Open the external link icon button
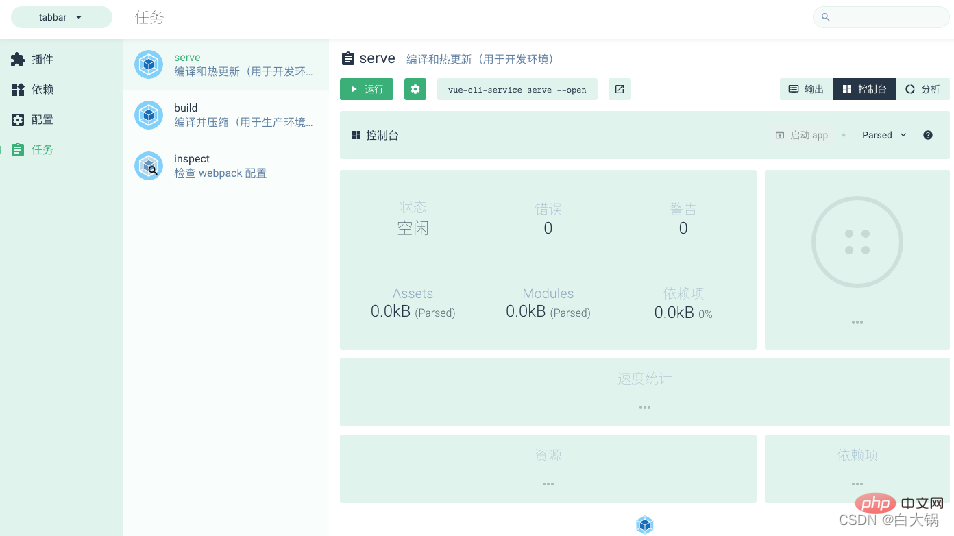This screenshot has height=536, width=954. point(619,89)
